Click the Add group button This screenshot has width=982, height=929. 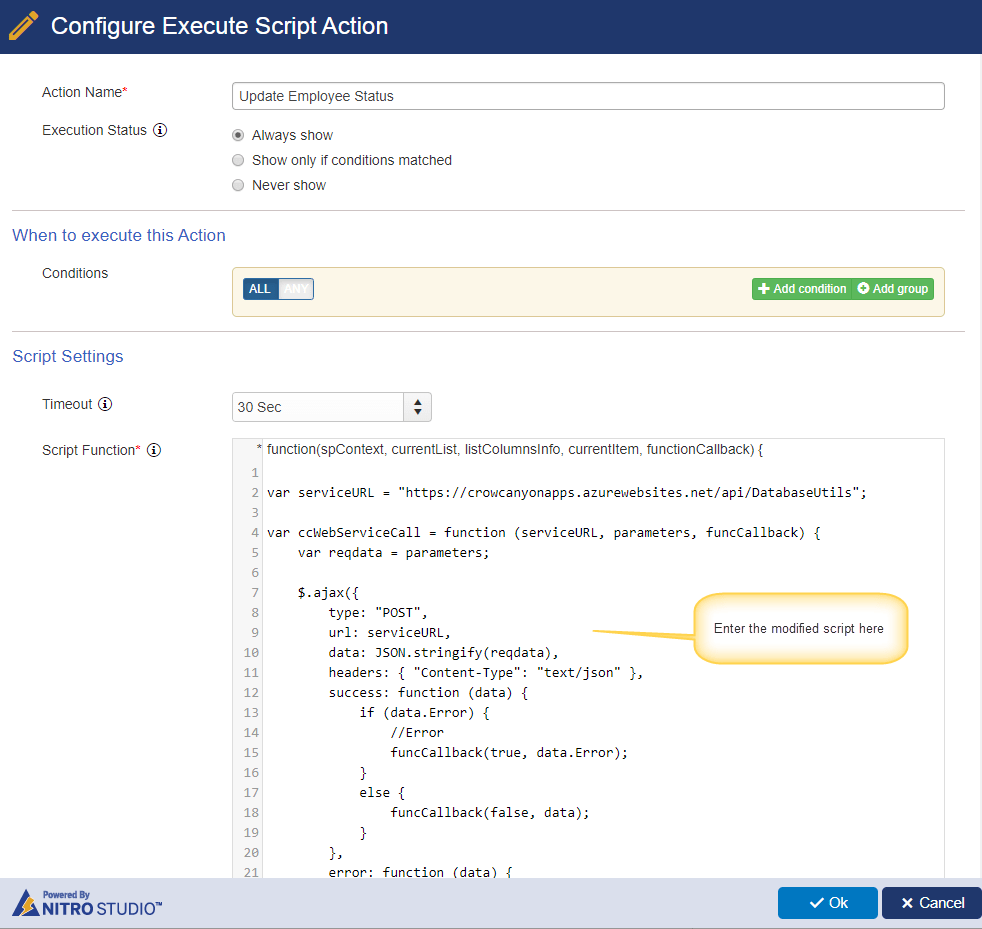point(893,289)
